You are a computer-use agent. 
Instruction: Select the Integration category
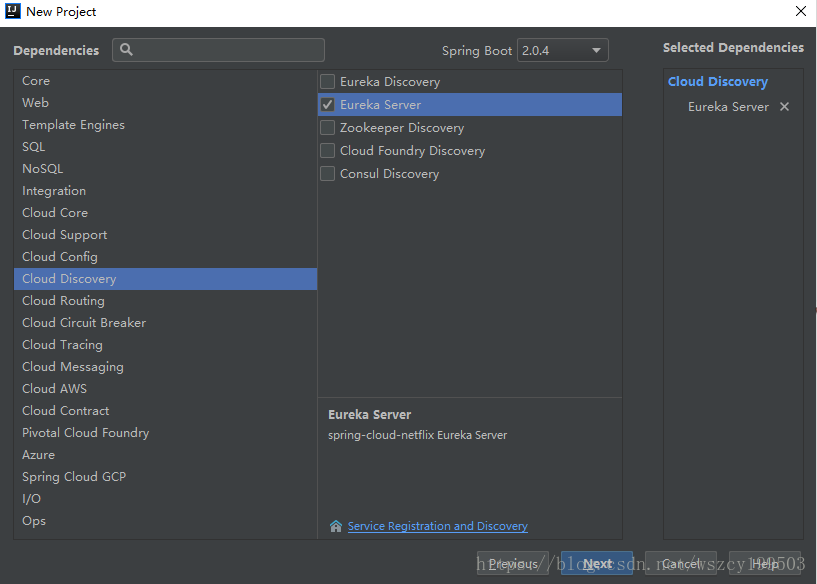(x=165, y=191)
